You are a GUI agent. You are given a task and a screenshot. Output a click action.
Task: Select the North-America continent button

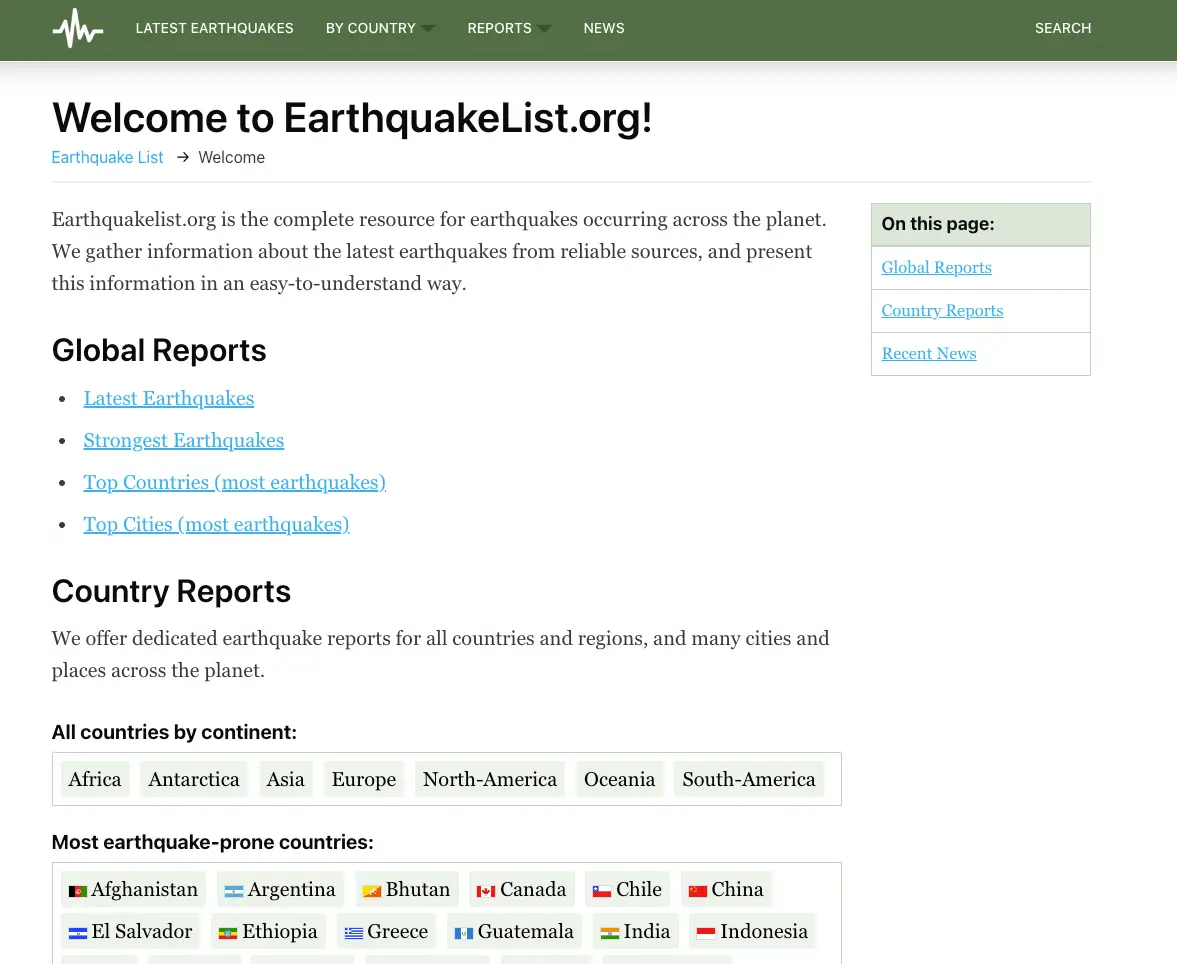(x=490, y=779)
